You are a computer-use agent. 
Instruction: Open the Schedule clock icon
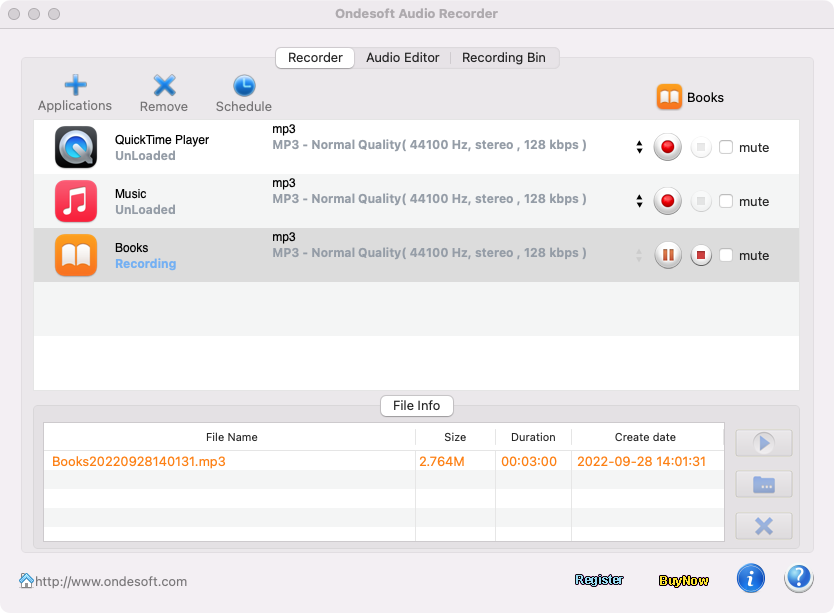coord(244,86)
